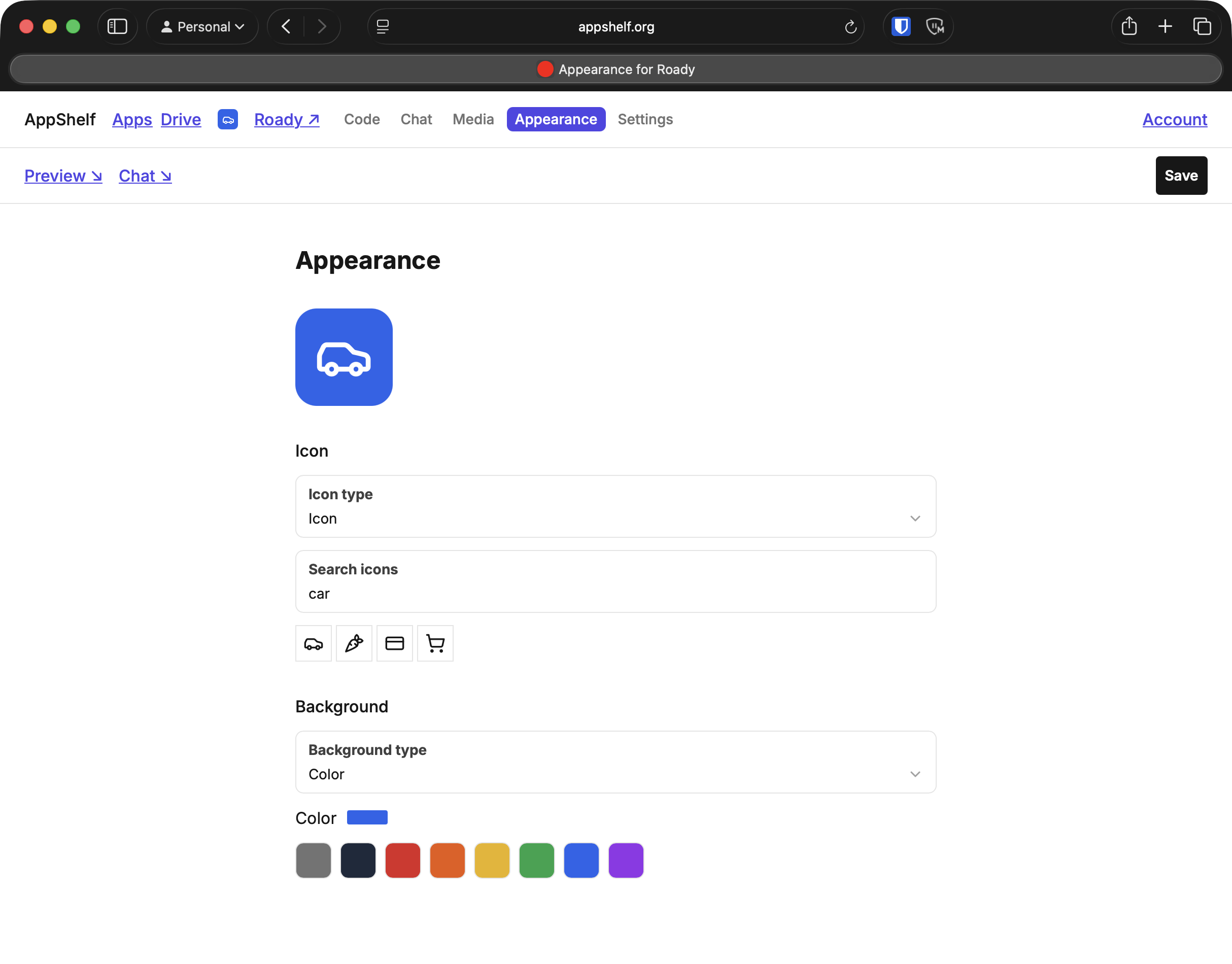
Task: Click the AppShelf logo text
Action: tap(60, 119)
